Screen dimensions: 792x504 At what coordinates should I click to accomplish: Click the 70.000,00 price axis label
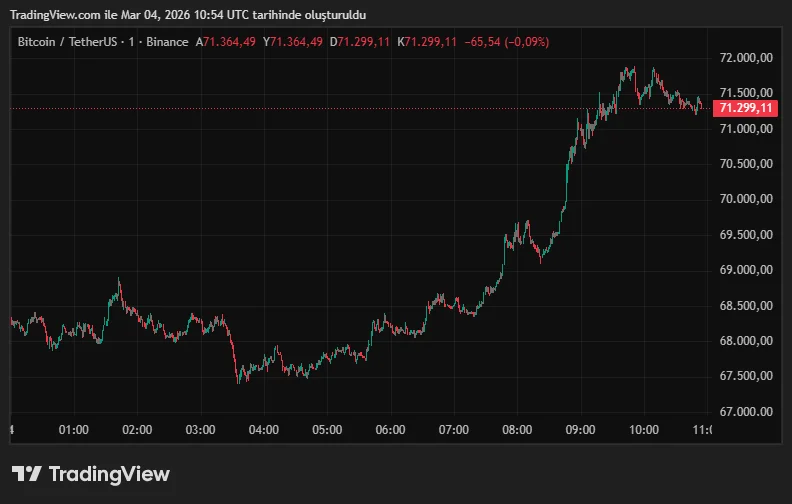tap(746, 199)
